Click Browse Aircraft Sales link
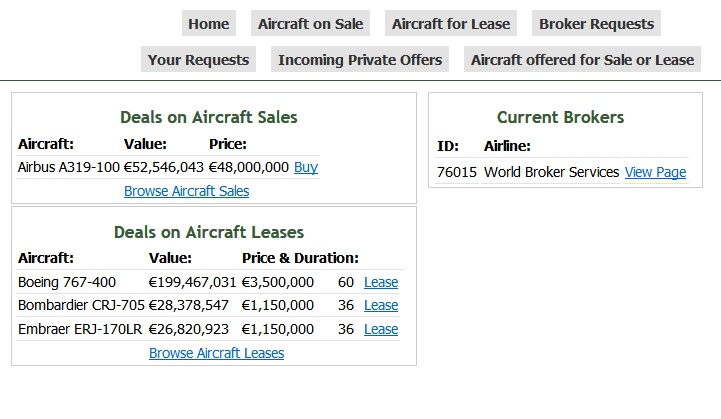Screen dimensions: 721x419 [187, 191]
